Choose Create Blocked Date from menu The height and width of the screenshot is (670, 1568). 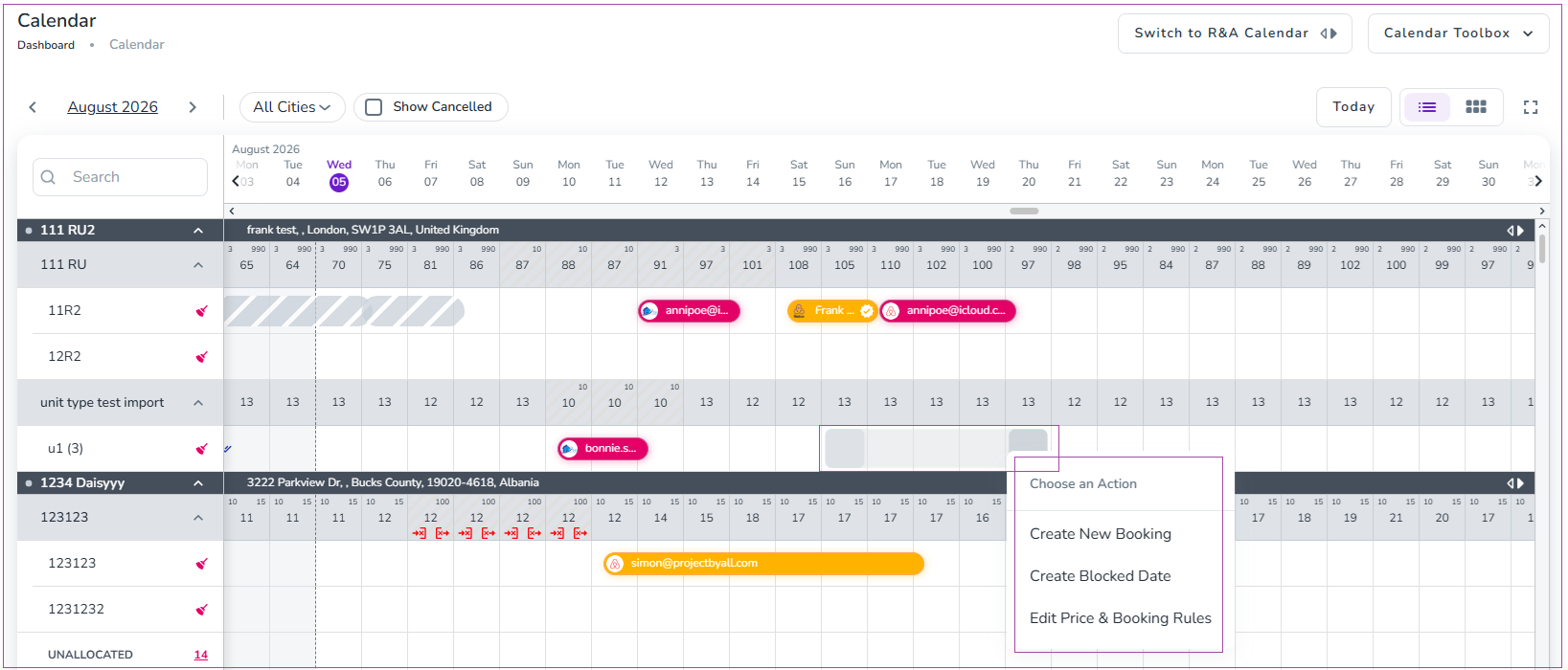pos(1101,576)
